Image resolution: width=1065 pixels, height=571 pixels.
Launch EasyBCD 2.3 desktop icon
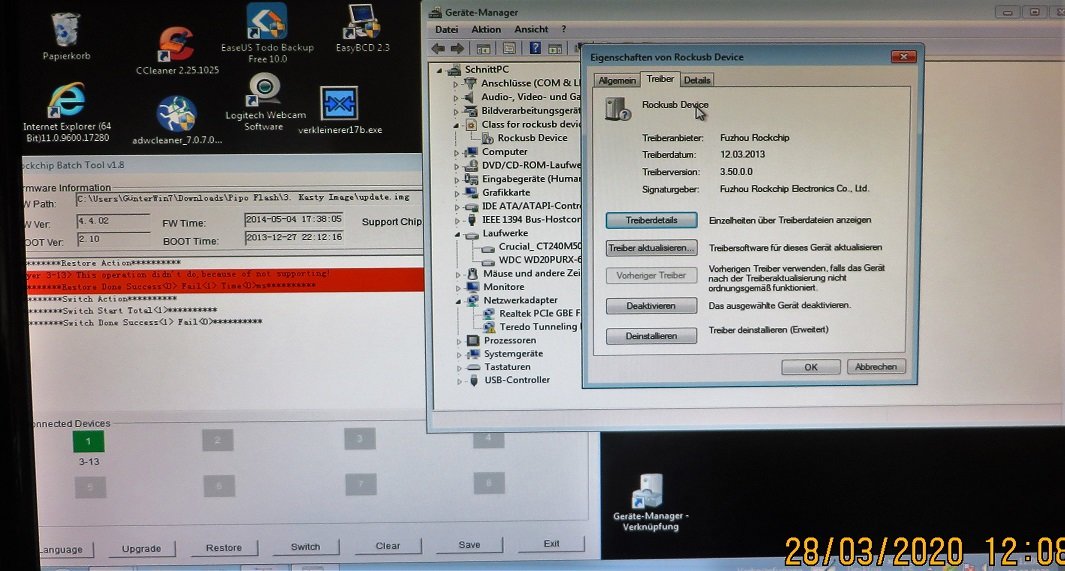click(x=363, y=29)
